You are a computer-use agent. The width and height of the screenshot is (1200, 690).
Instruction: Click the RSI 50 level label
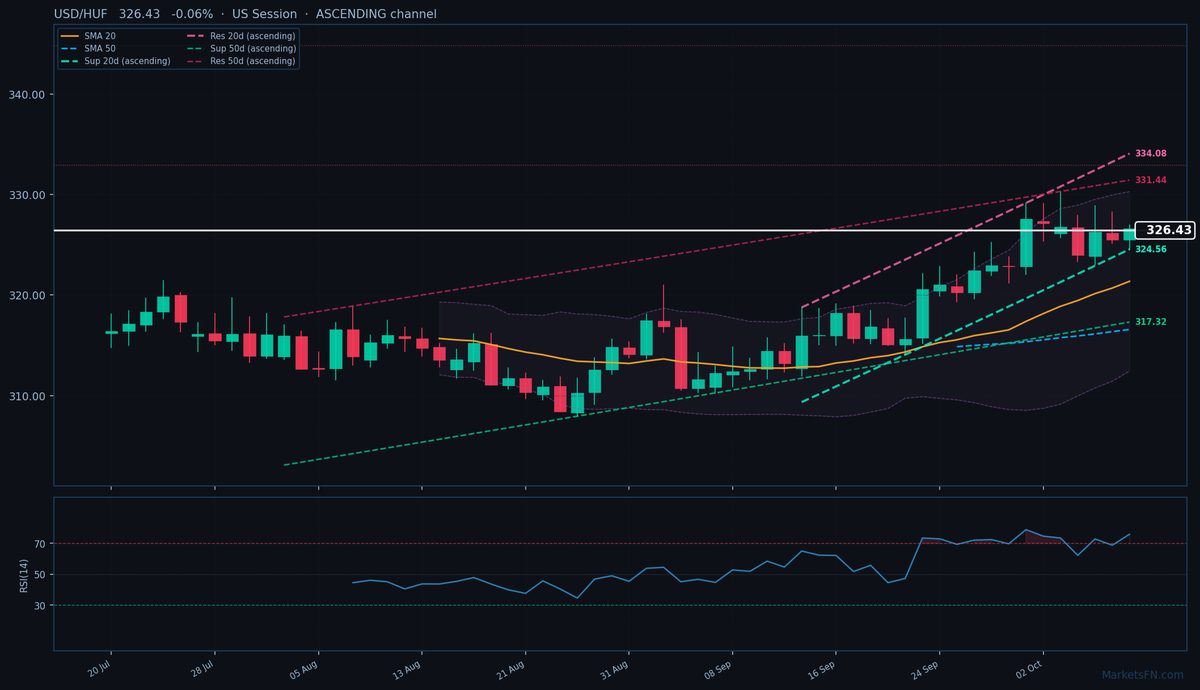tap(41, 575)
